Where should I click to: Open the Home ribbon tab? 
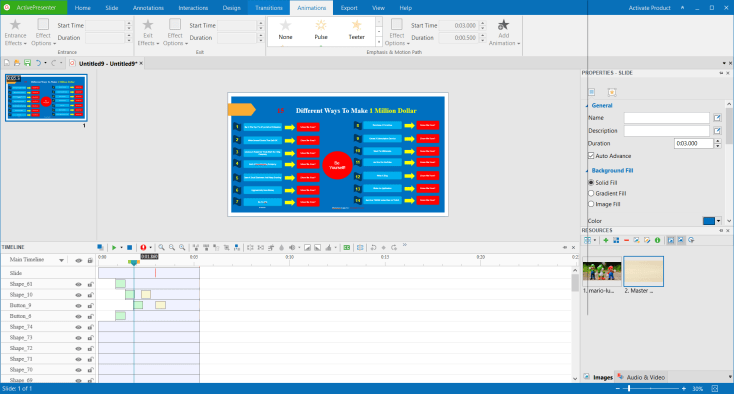[x=82, y=8]
